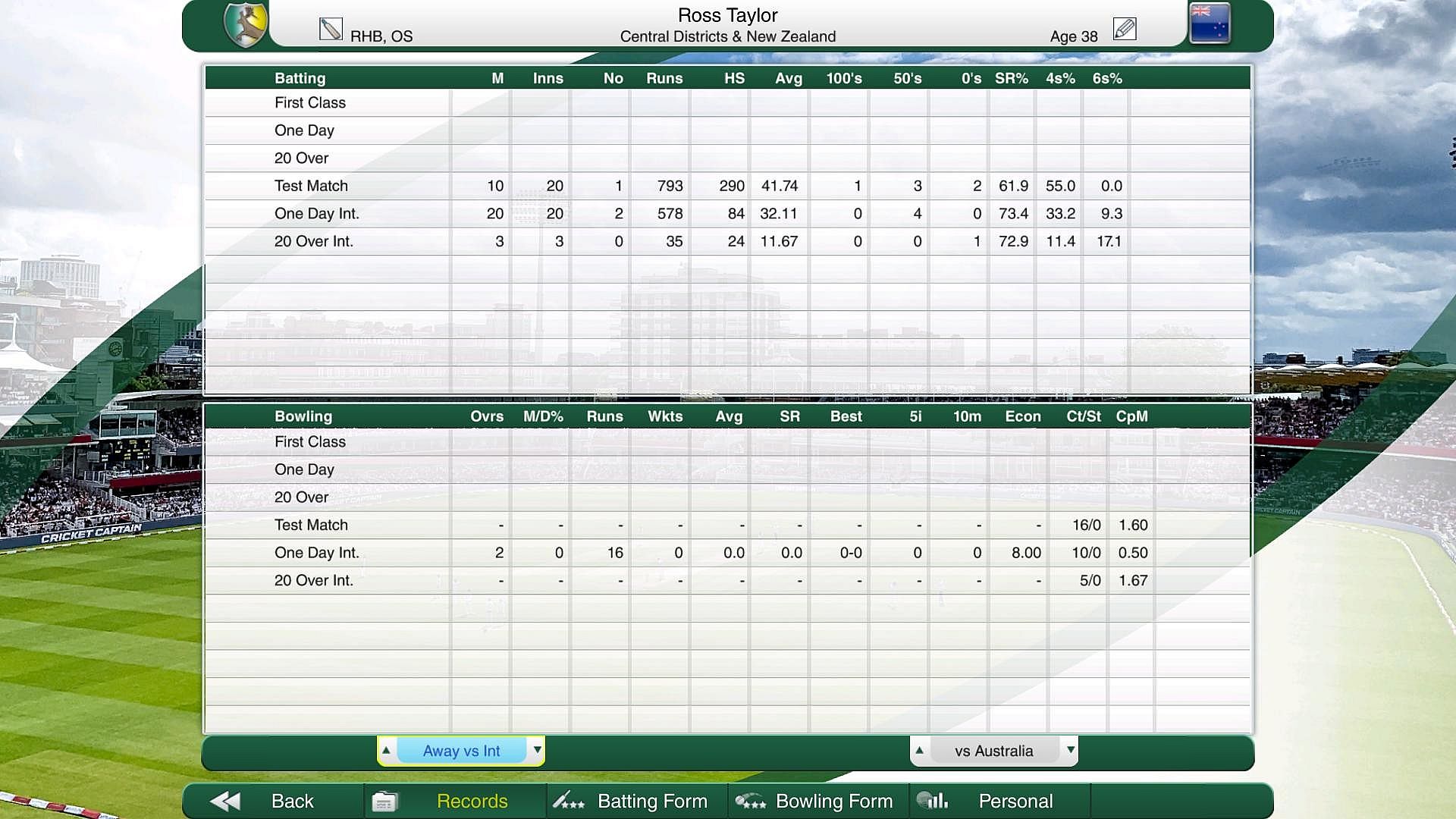Click the double-arrow Back icon
This screenshot has width=1456, height=819.
[x=225, y=801]
